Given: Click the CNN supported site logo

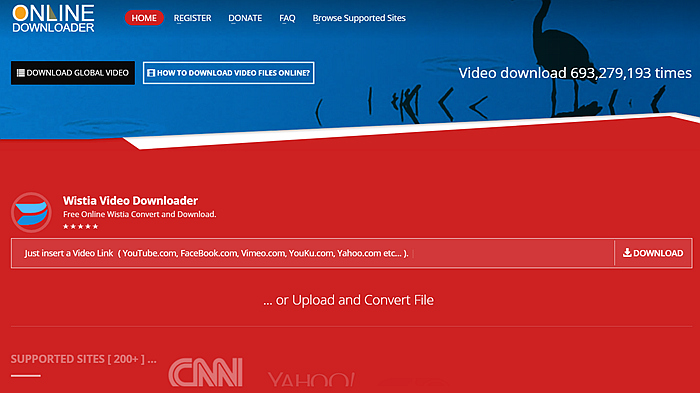Looking at the screenshot, I should coord(205,372).
